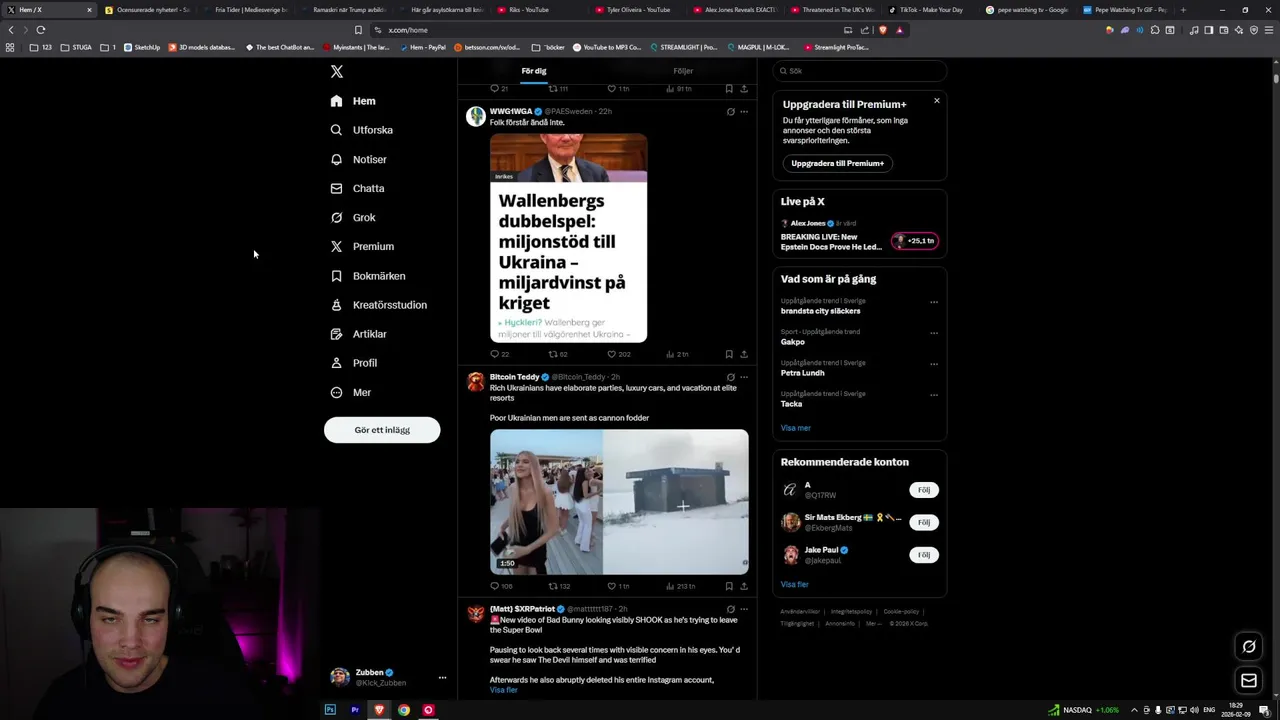Open more options for Petra Lundh trend
The image size is (1280, 720).
pos(934,365)
